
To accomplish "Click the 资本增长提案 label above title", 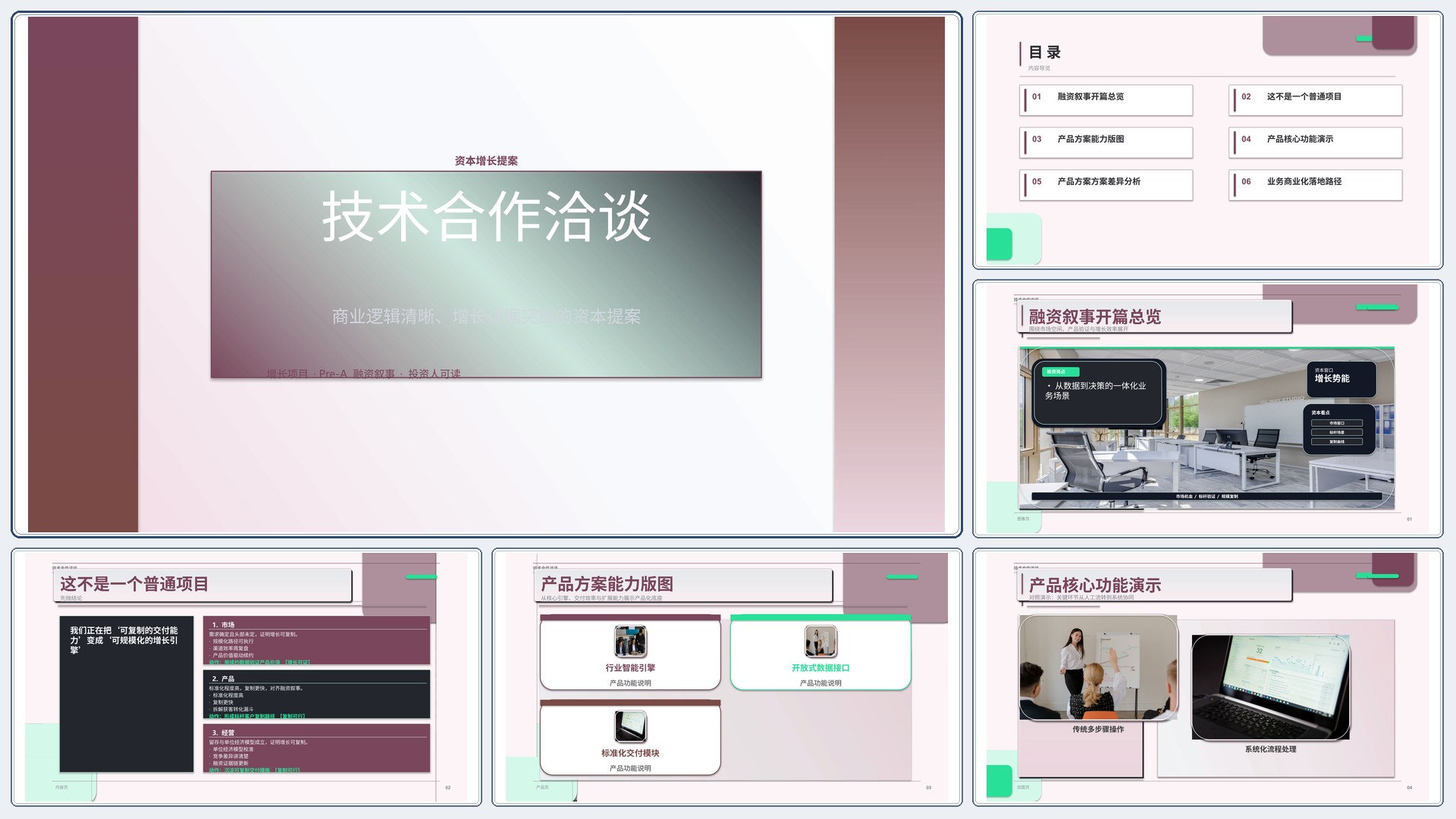I will click(x=486, y=161).
